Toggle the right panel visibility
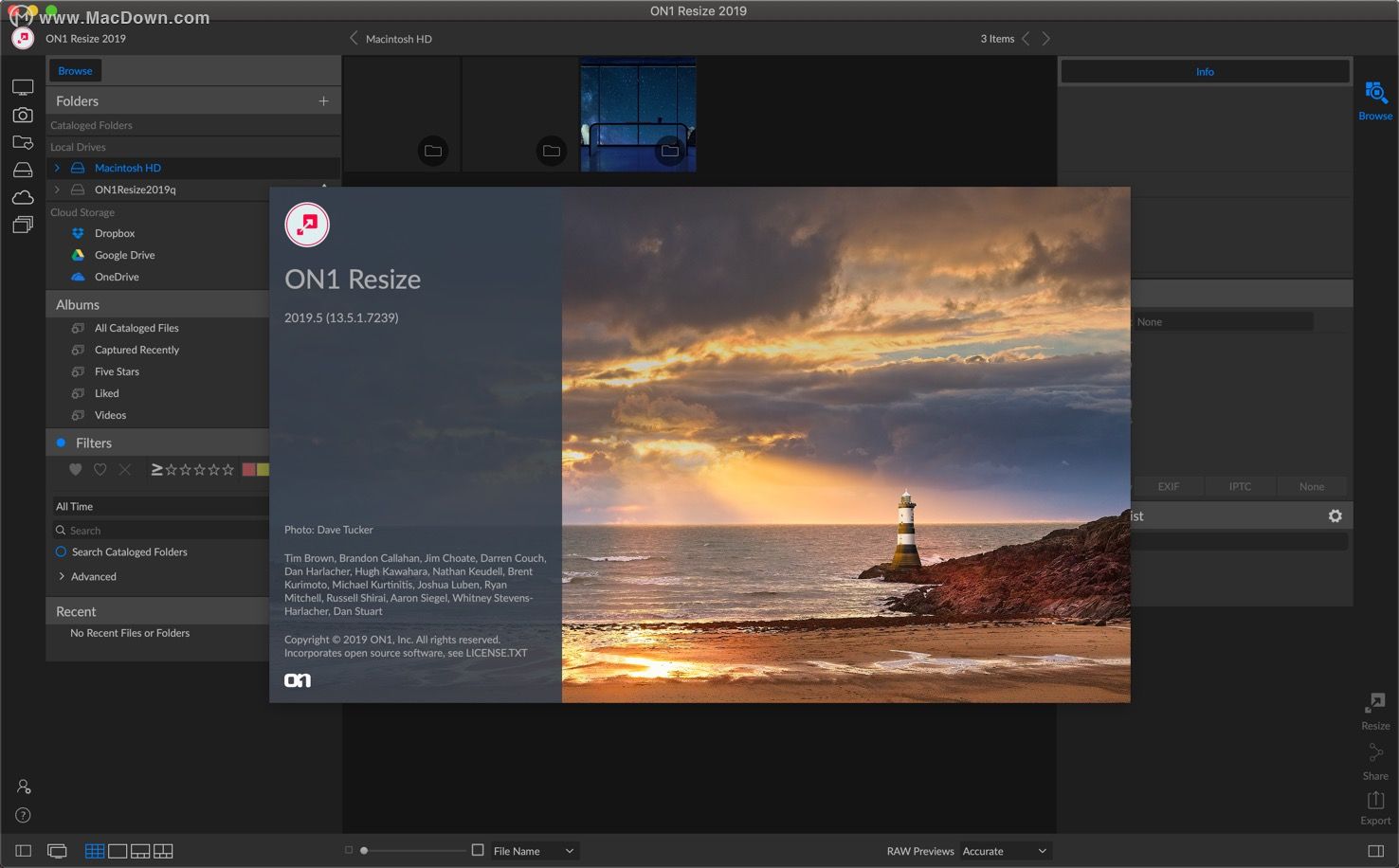Viewport: 1399px width, 868px height. coord(1376,851)
